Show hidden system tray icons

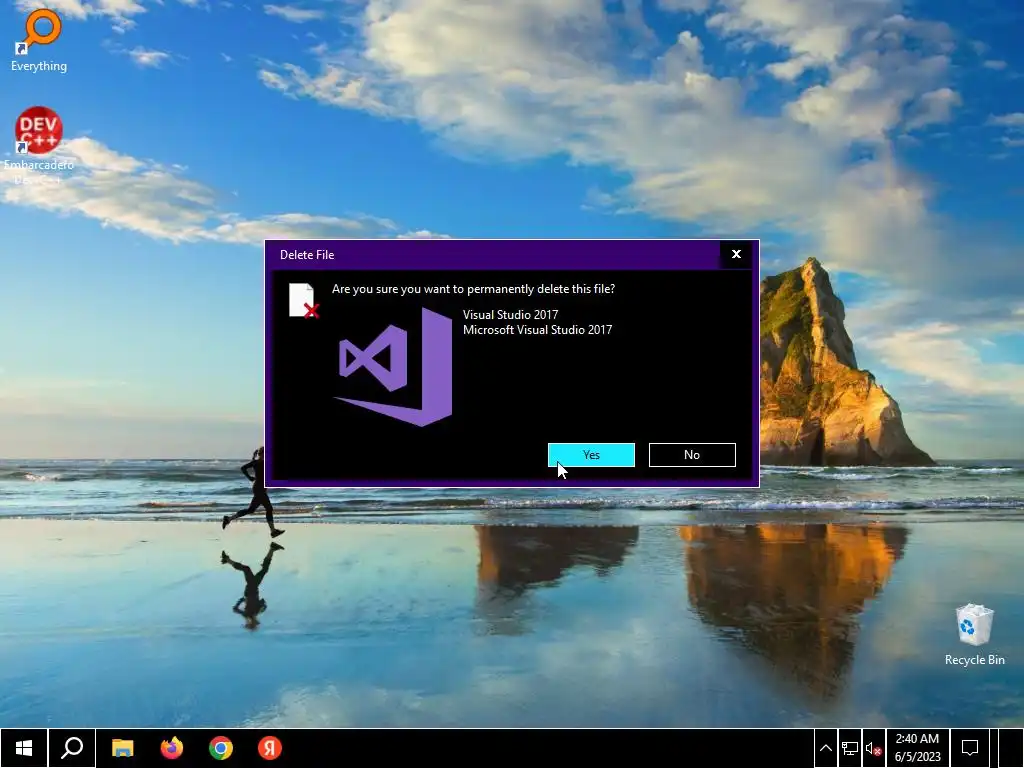(825, 748)
